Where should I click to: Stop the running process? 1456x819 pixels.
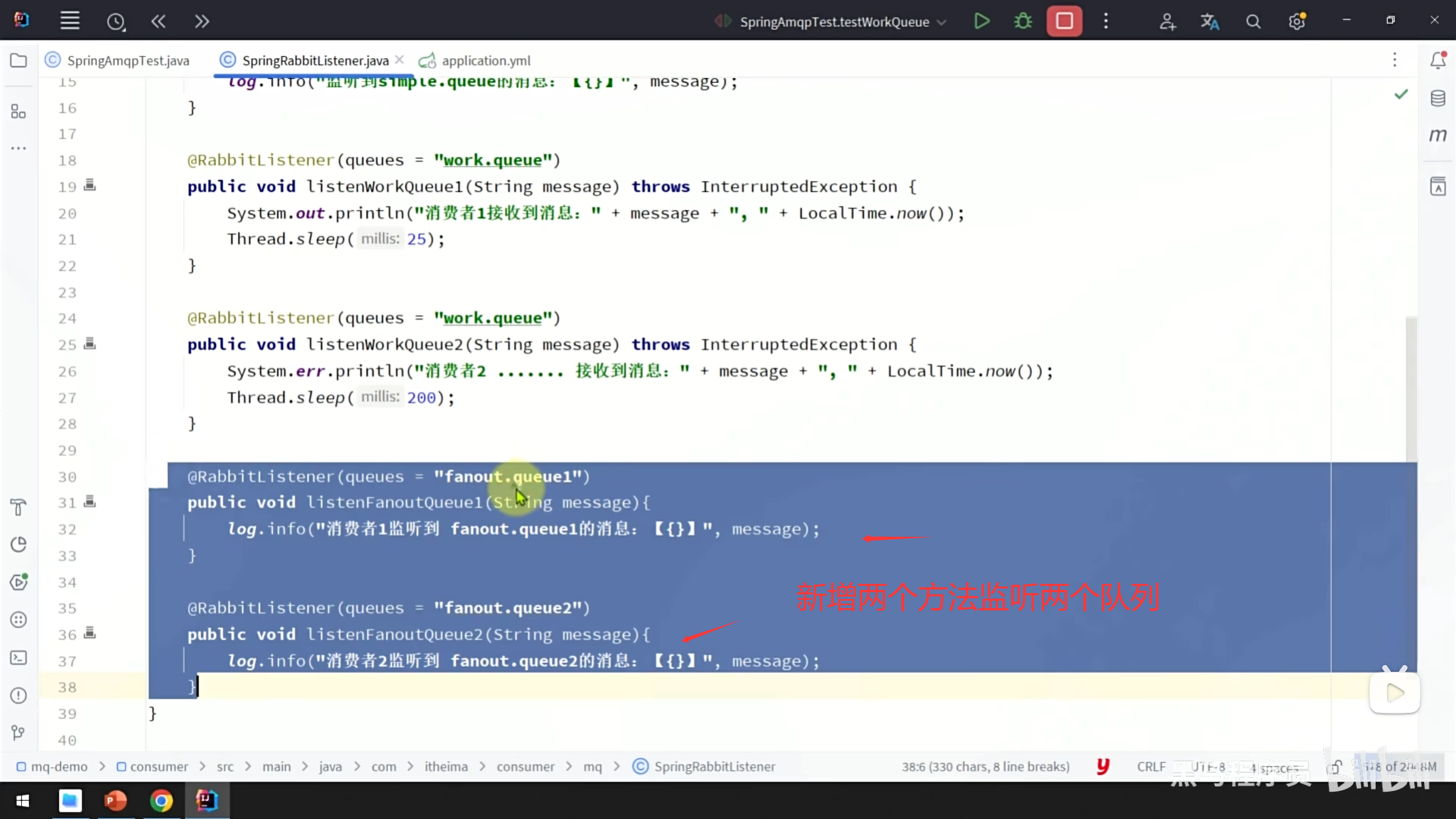click(x=1064, y=21)
